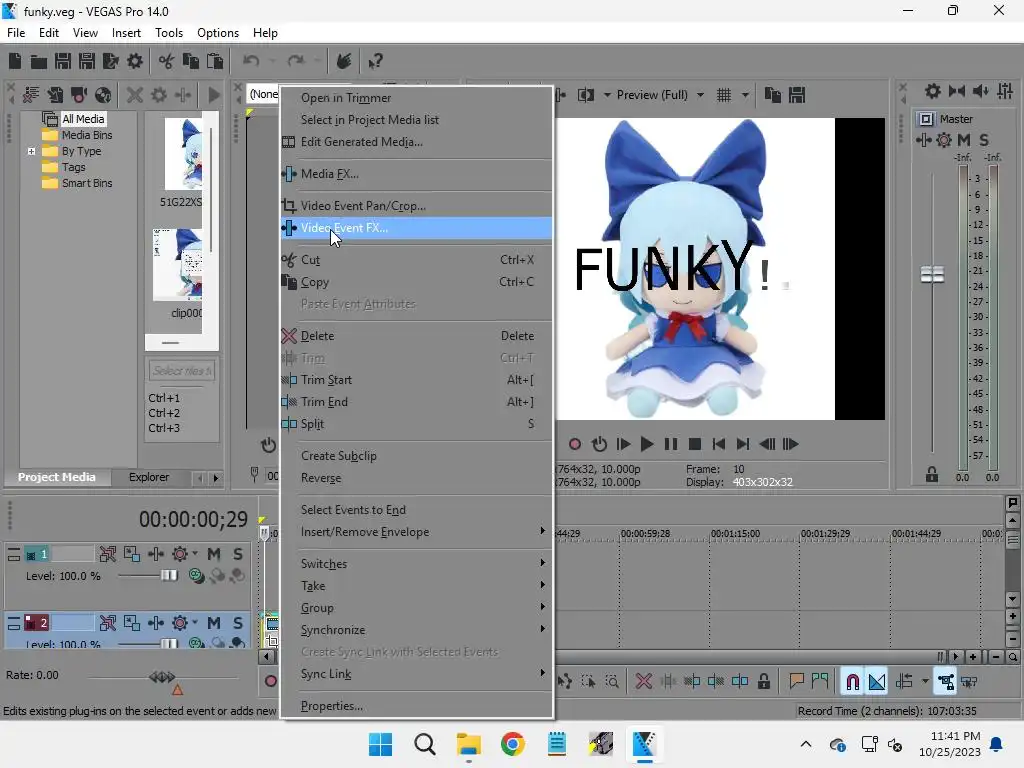Click Go to Start transport button
This screenshot has width=1024, height=768.
point(718,444)
